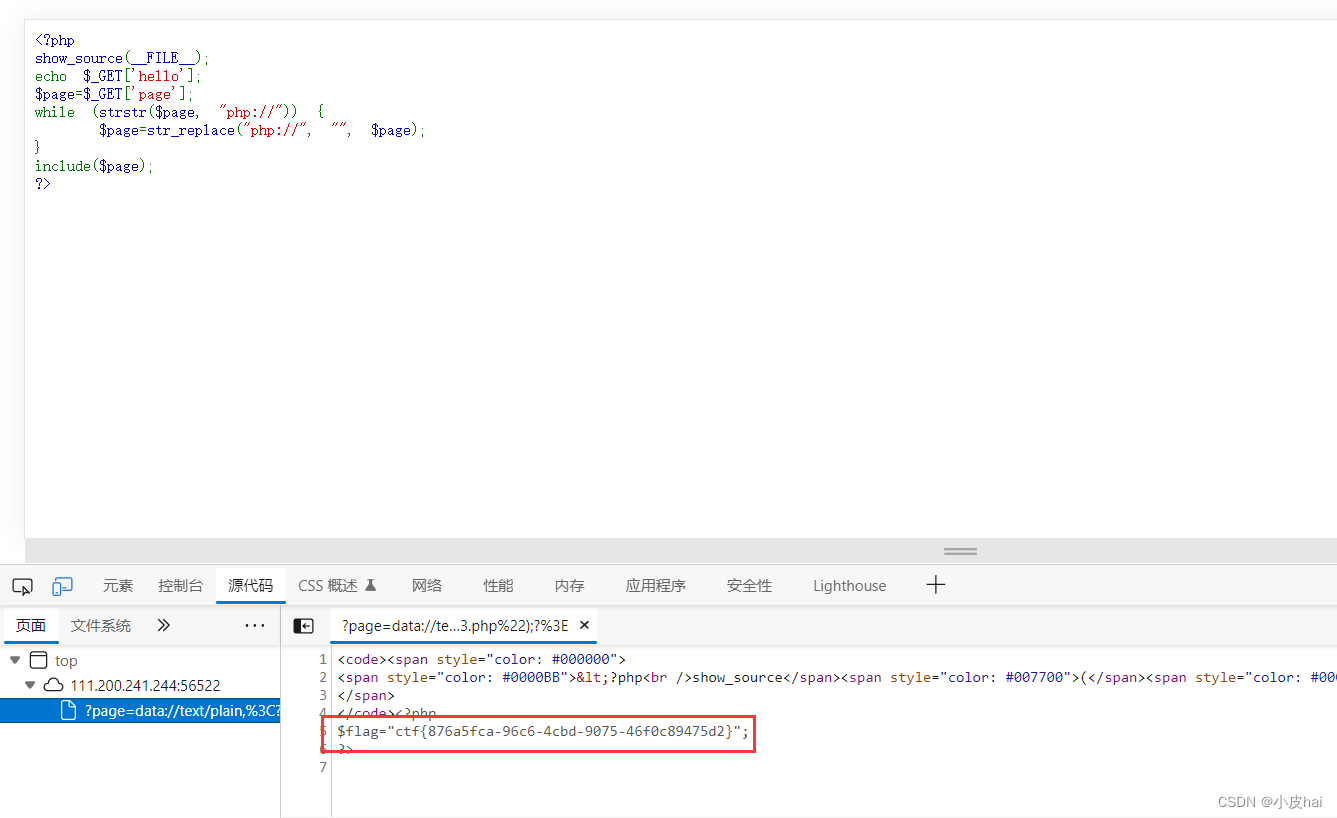Show more navigator tabs chevron
The width and height of the screenshot is (1337, 818).
(164, 626)
